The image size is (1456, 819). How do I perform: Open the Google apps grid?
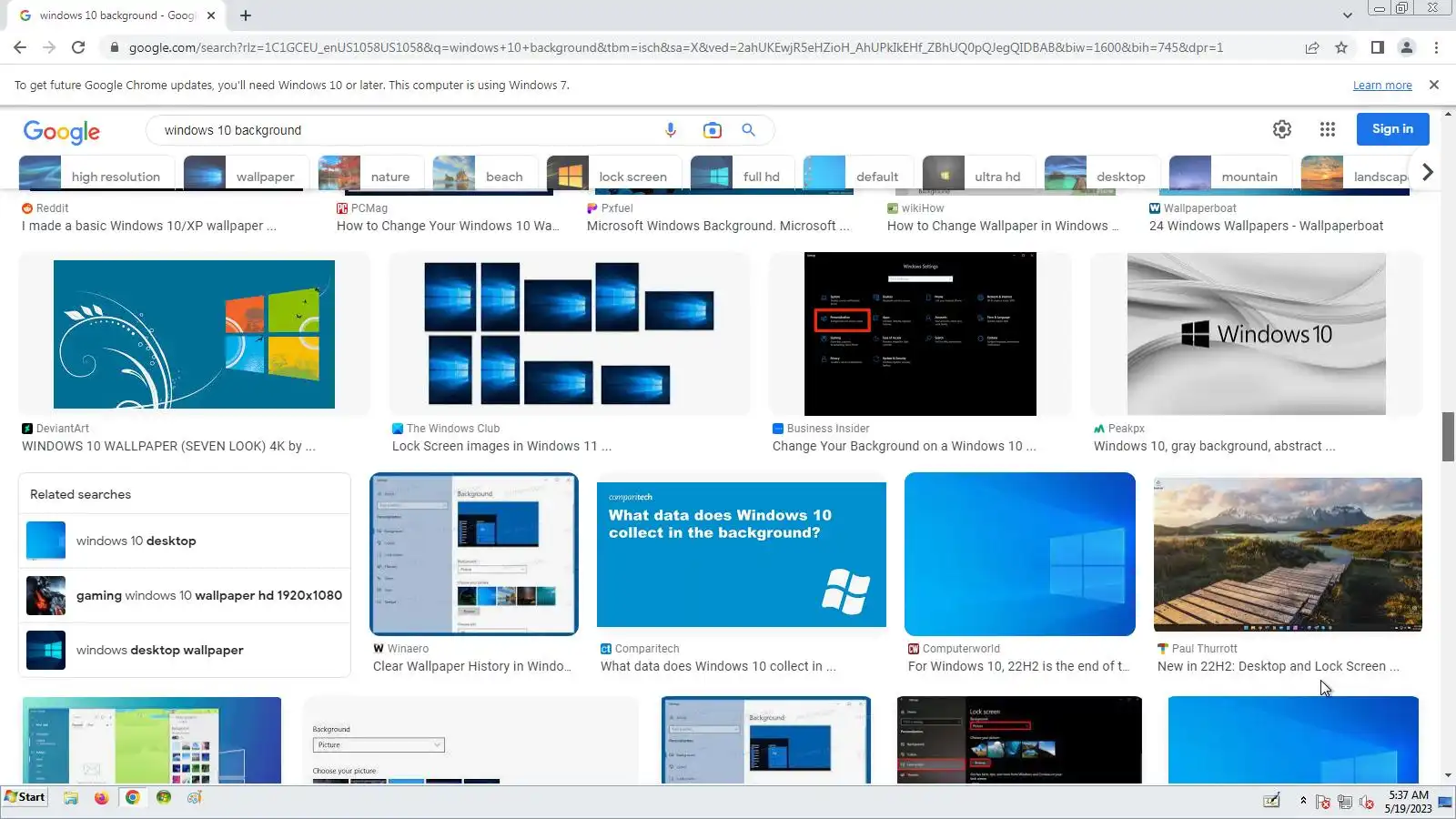tap(1328, 129)
